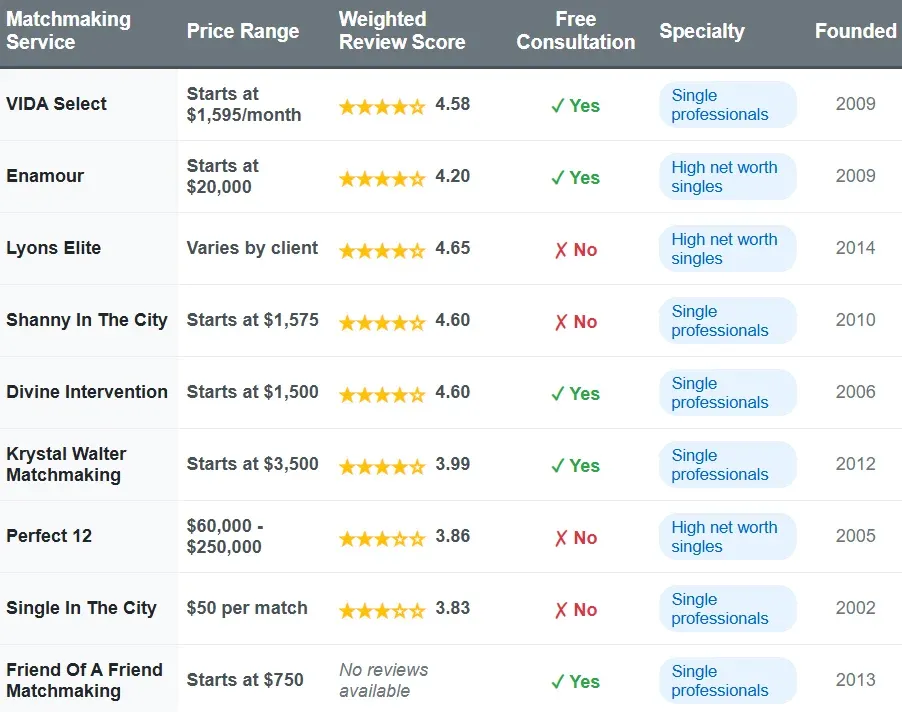The height and width of the screenshot is (712, 902).
Task: Select the green checkmark beside Enamour's free consultation
Action: point(558,177)
